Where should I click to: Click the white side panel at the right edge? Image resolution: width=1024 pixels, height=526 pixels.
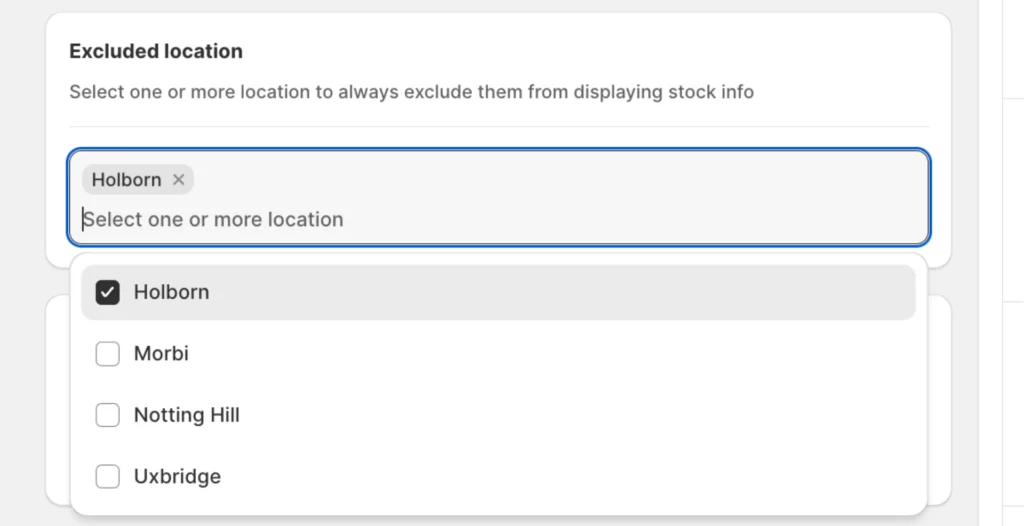tap(1012, 250)
